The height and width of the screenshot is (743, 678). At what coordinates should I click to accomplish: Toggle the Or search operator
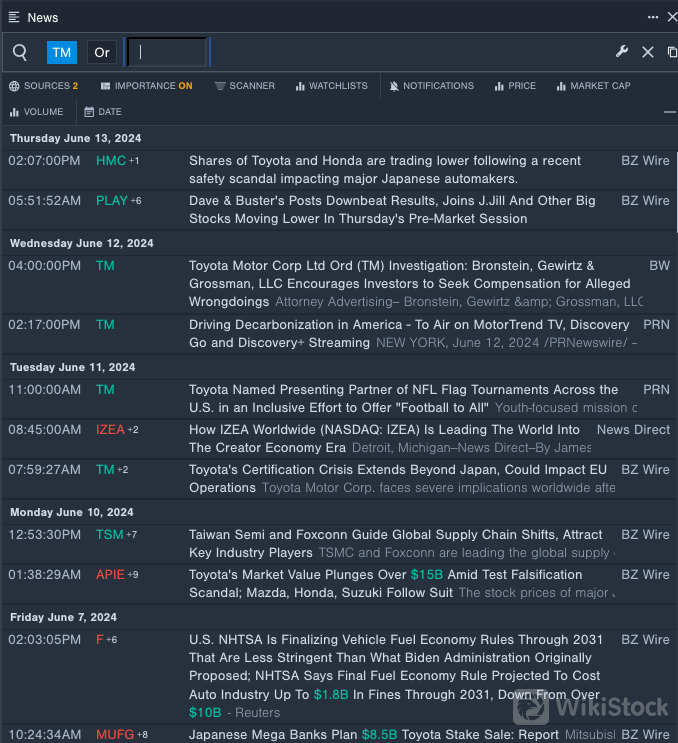[x=101, y=53]
